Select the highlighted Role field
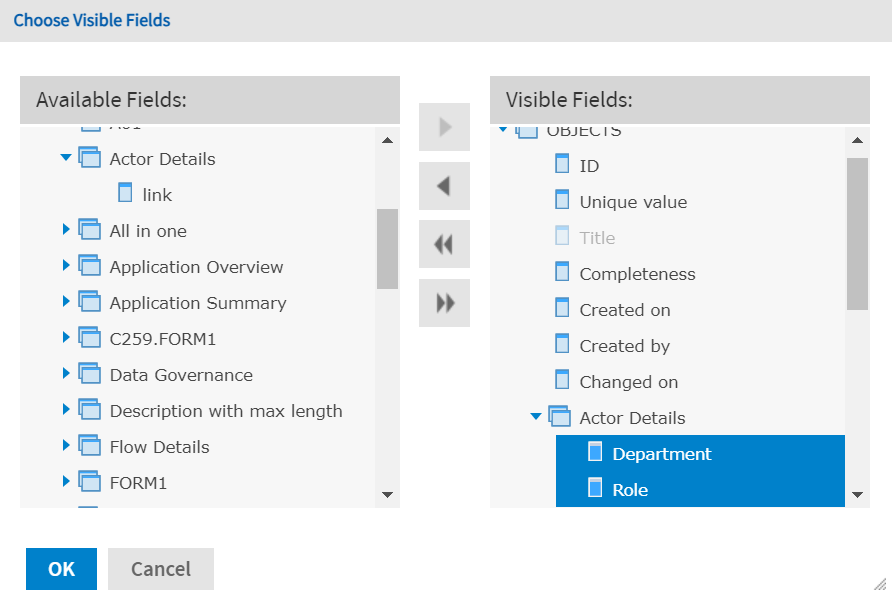 700,489
